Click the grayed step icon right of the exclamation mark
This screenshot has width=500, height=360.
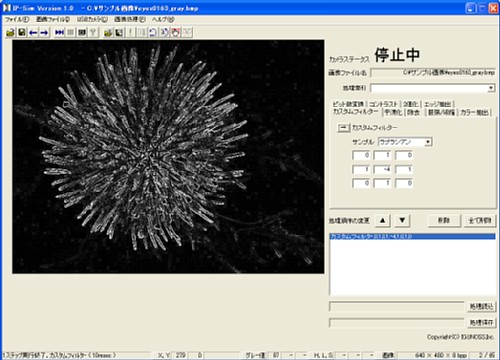(142, 32)
